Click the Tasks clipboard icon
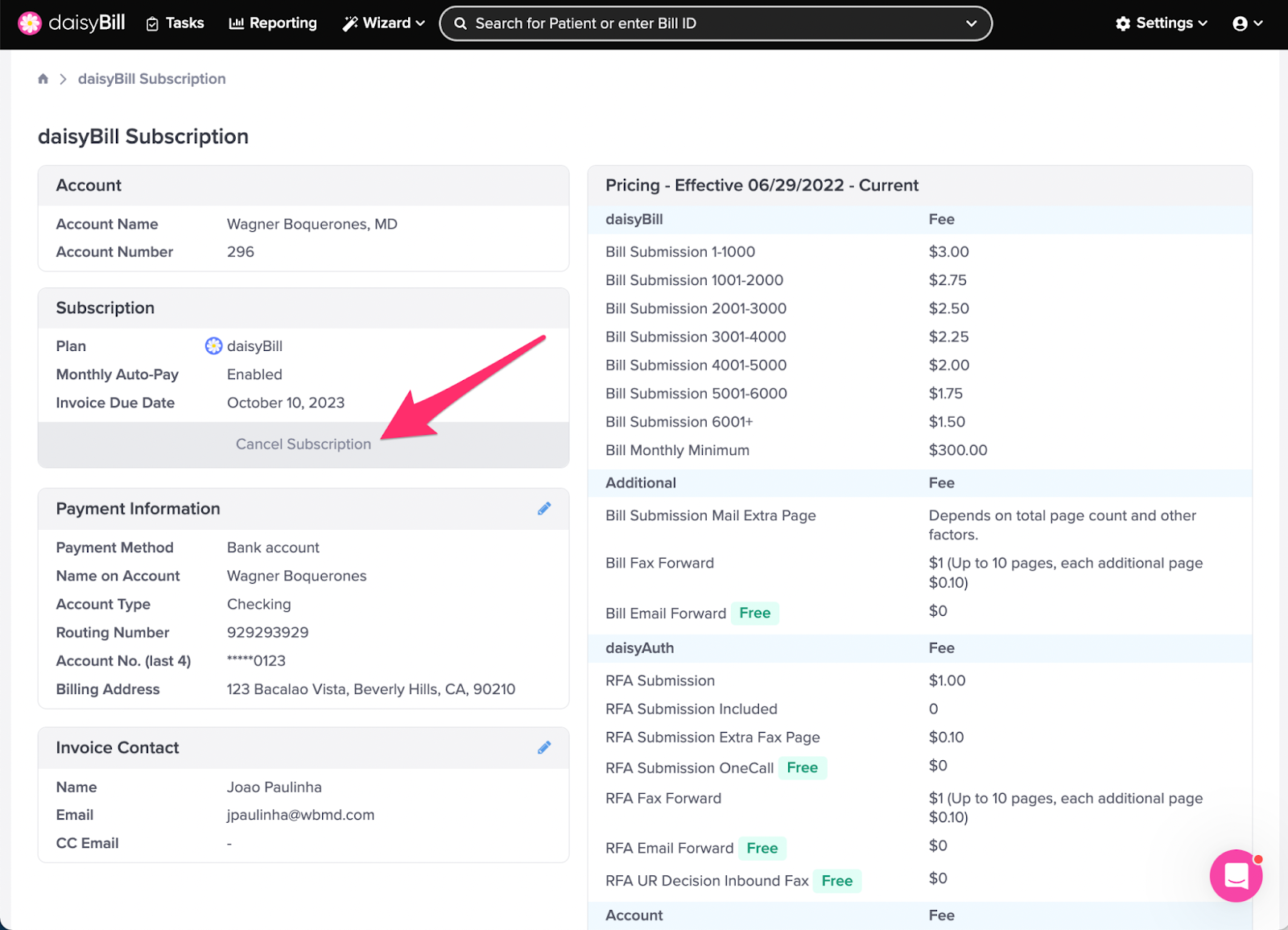Viewport: 1288px width, 930px height. pos(153,23)
